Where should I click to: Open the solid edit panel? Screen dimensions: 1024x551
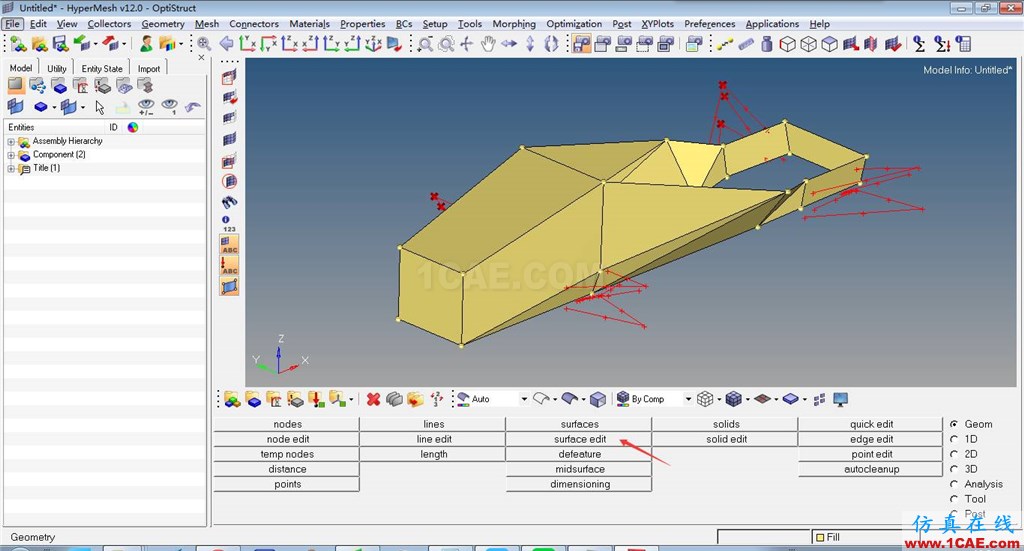click(x=726, y=439)
